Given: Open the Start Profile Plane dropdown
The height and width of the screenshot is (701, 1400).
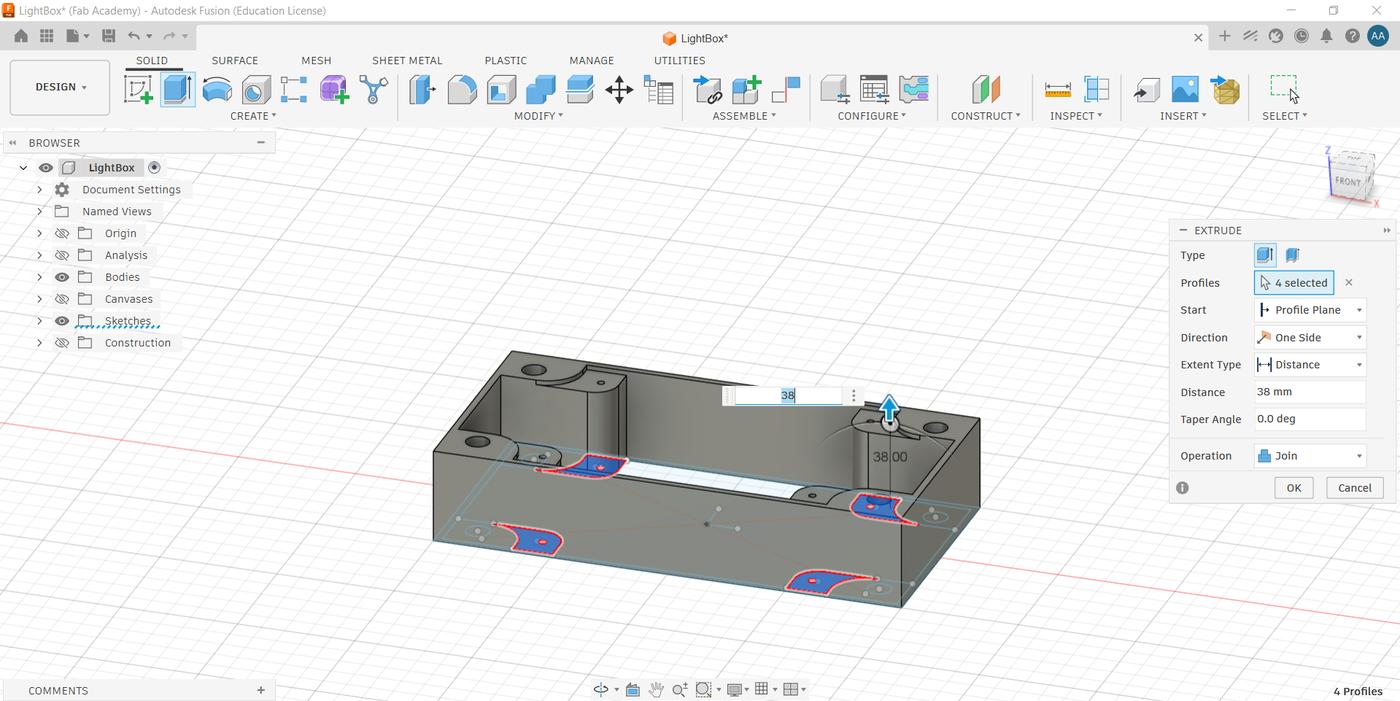Looking at the screenshot, I should [1310, 310].
